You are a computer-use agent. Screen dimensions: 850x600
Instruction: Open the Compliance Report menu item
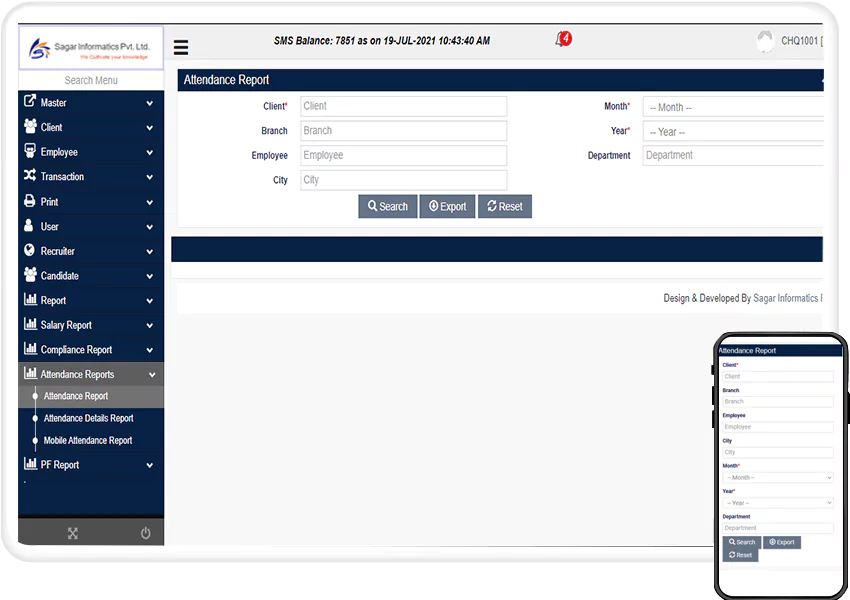(91, 350)
